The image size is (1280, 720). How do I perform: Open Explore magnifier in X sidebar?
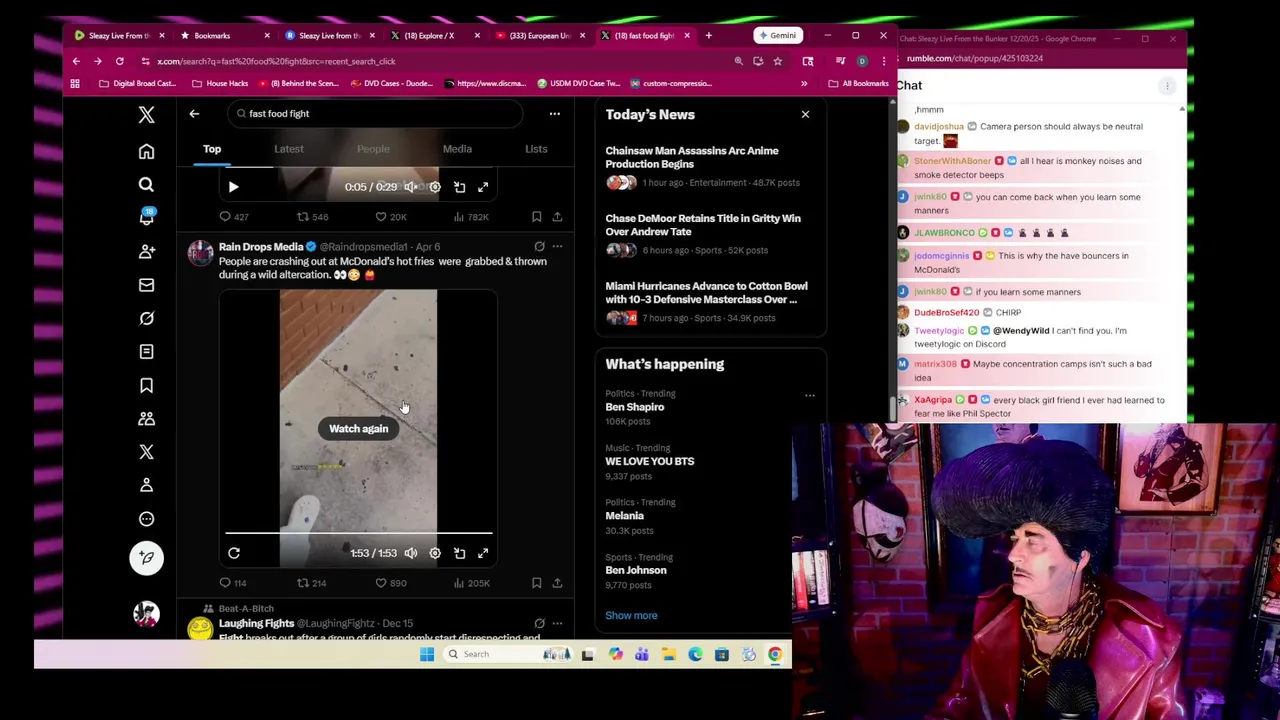point(146,184)
